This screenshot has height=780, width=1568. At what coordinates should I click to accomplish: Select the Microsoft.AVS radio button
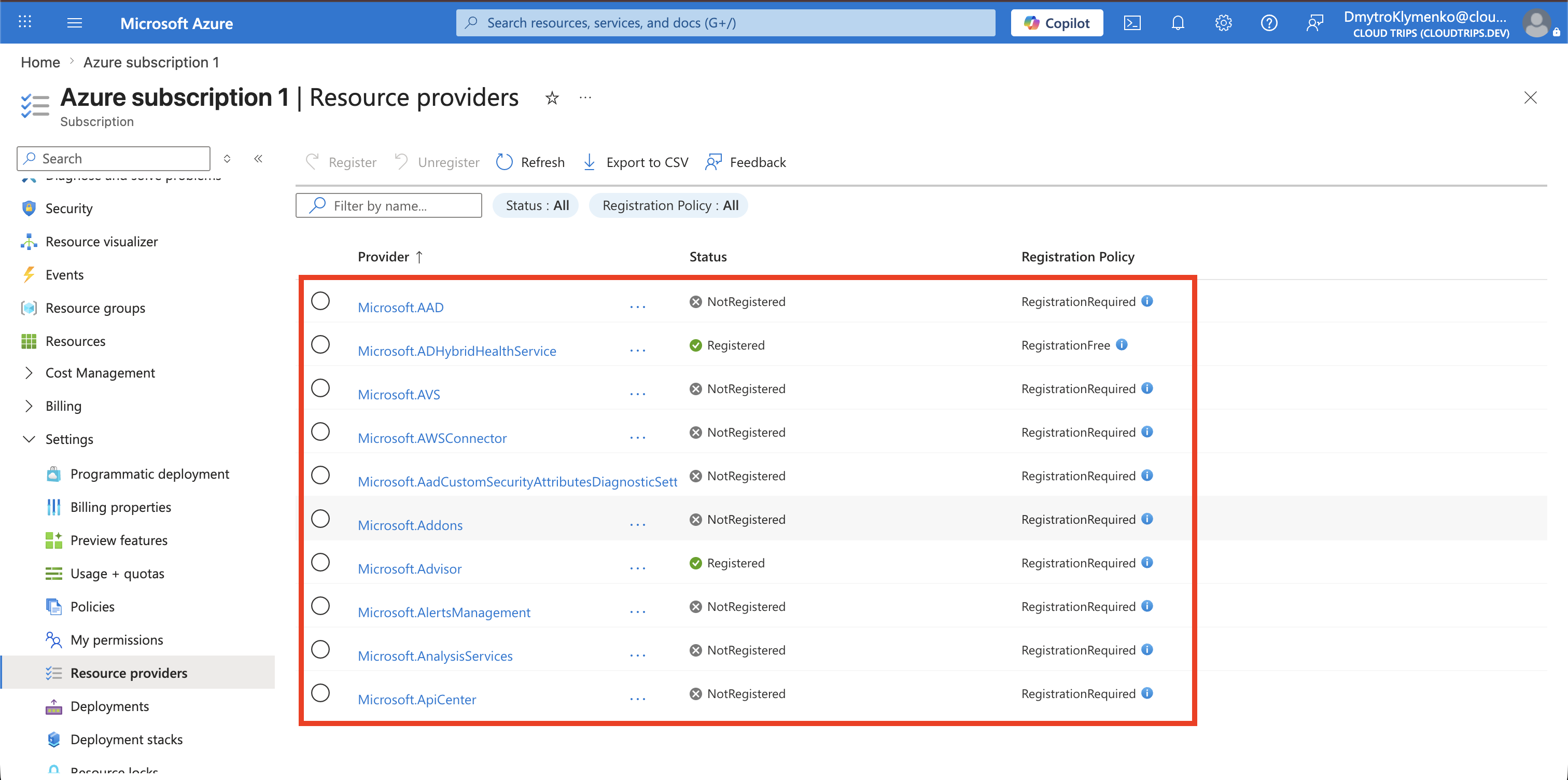(x=320, y=388)
